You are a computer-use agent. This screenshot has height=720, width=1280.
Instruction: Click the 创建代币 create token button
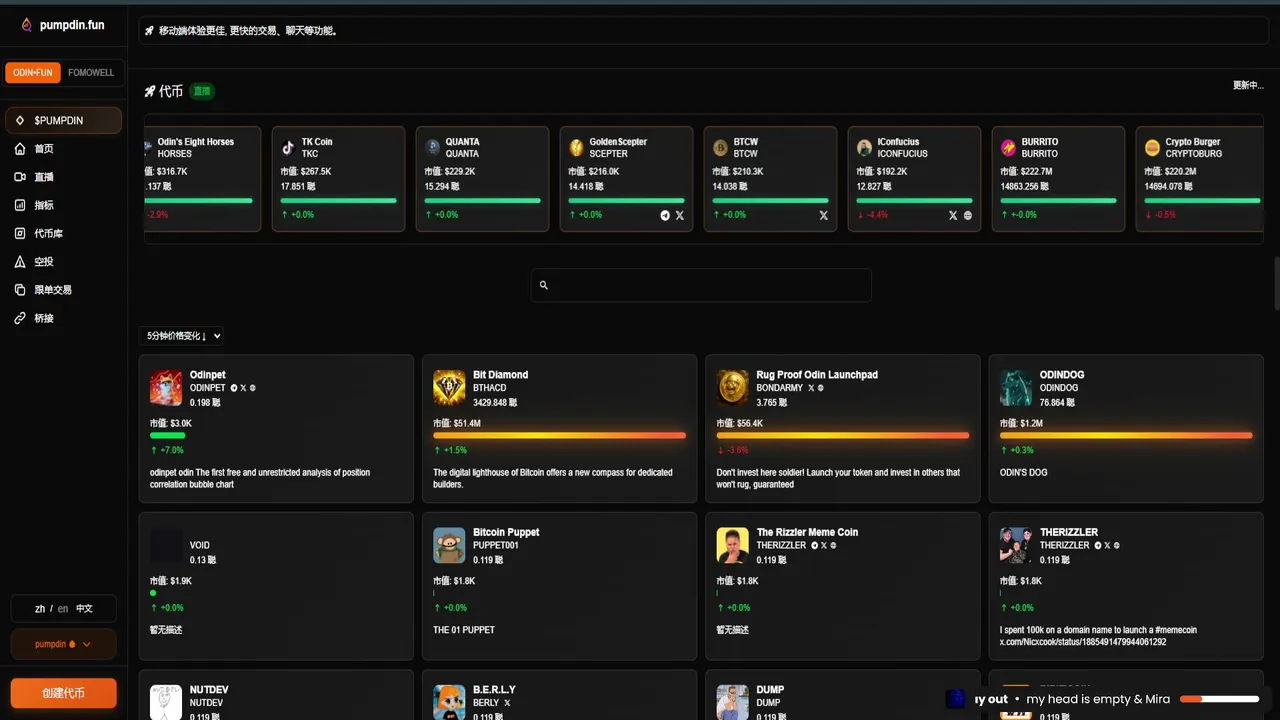click(63, 693)
